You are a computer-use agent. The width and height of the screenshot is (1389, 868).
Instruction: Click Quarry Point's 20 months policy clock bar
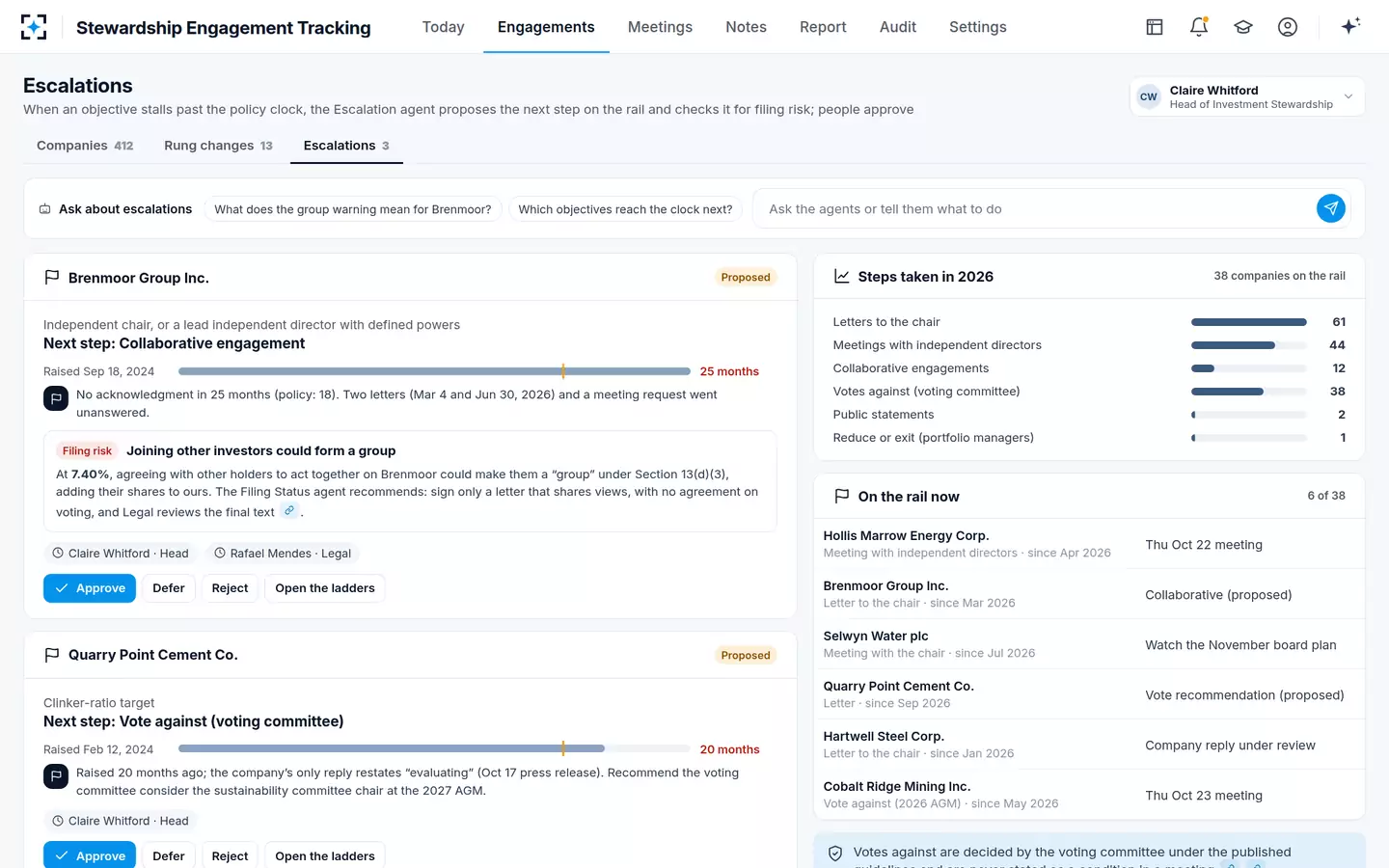click(x=434, y=749)
